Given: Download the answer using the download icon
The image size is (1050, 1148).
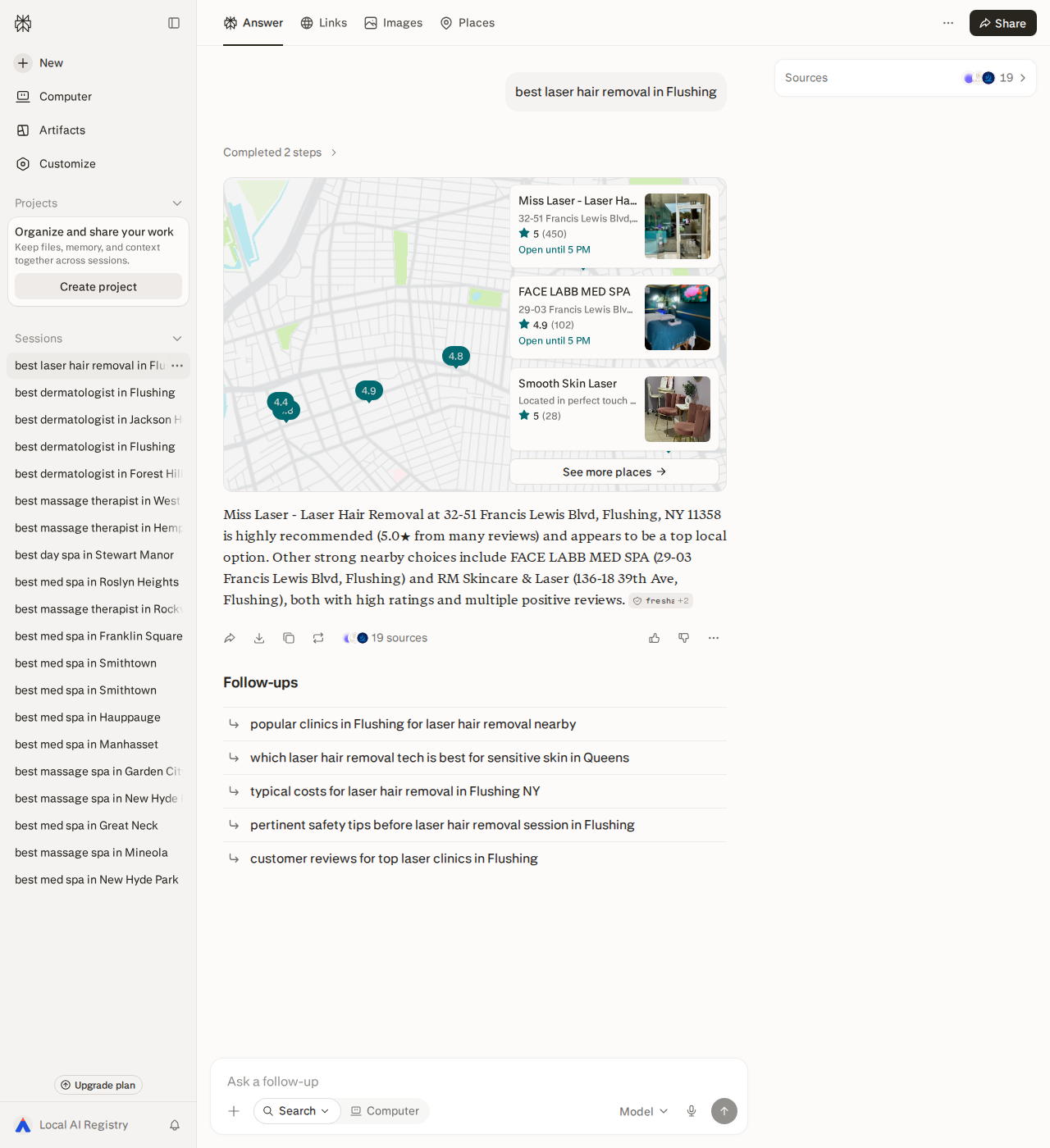Looking at the screenshot, I should pyautogui.click(x=259, y=638).
